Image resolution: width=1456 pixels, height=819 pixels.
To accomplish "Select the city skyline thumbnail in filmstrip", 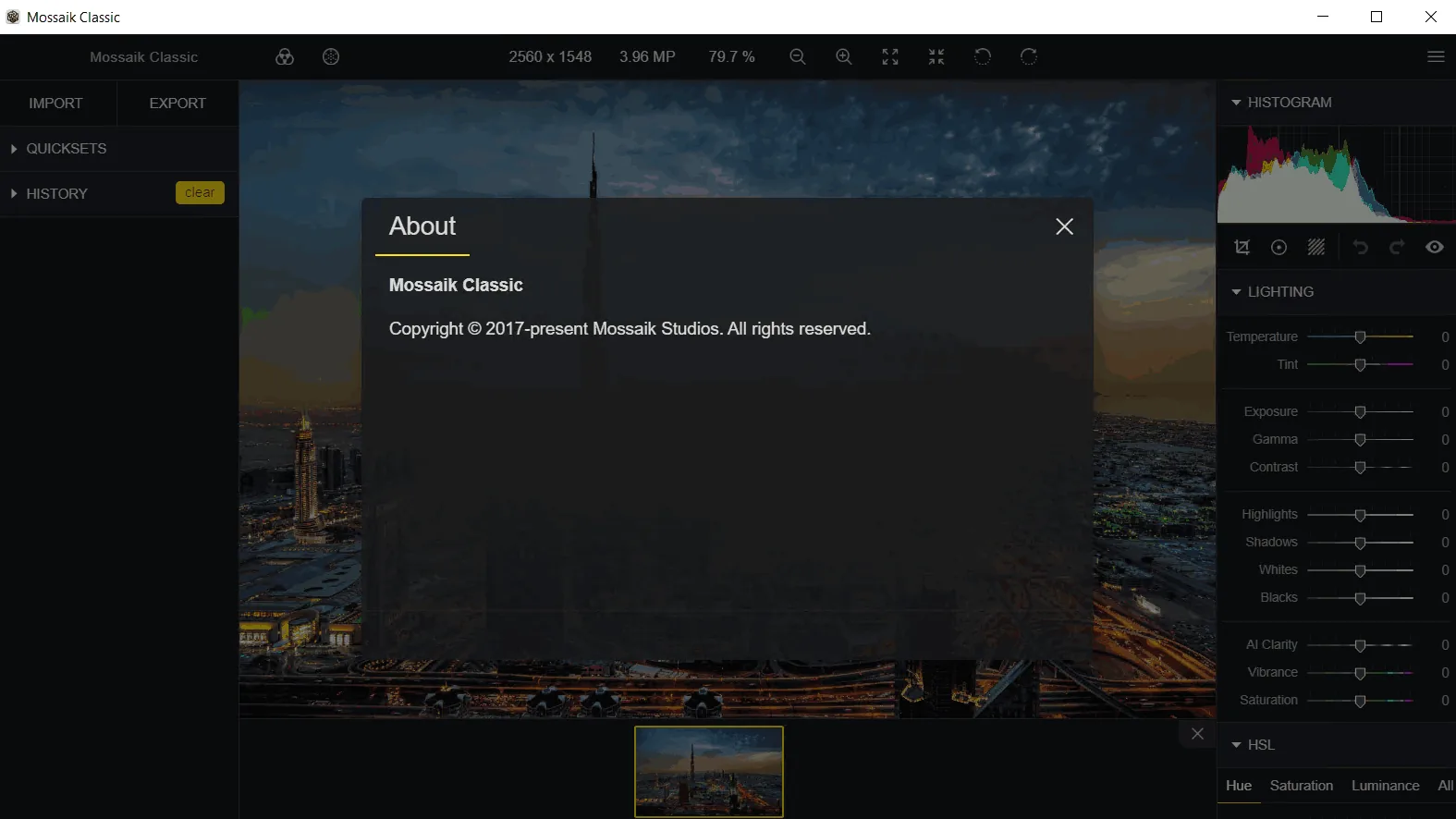I will [x=709, y=772].
